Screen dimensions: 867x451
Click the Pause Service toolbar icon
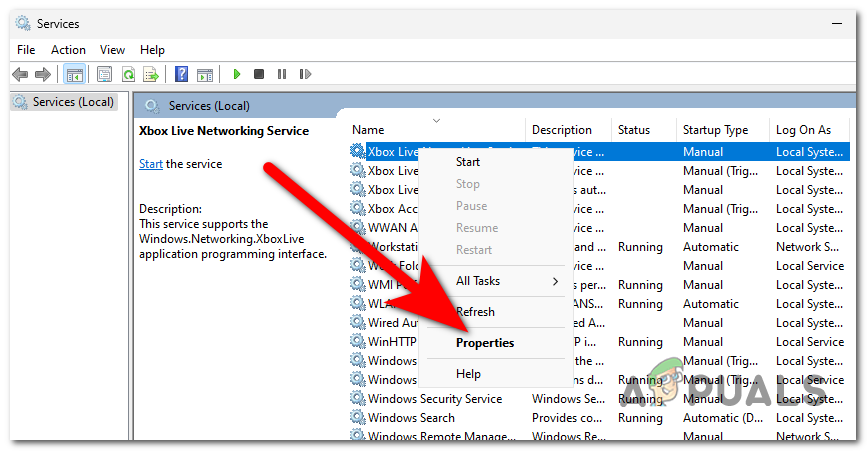(282, 74)
